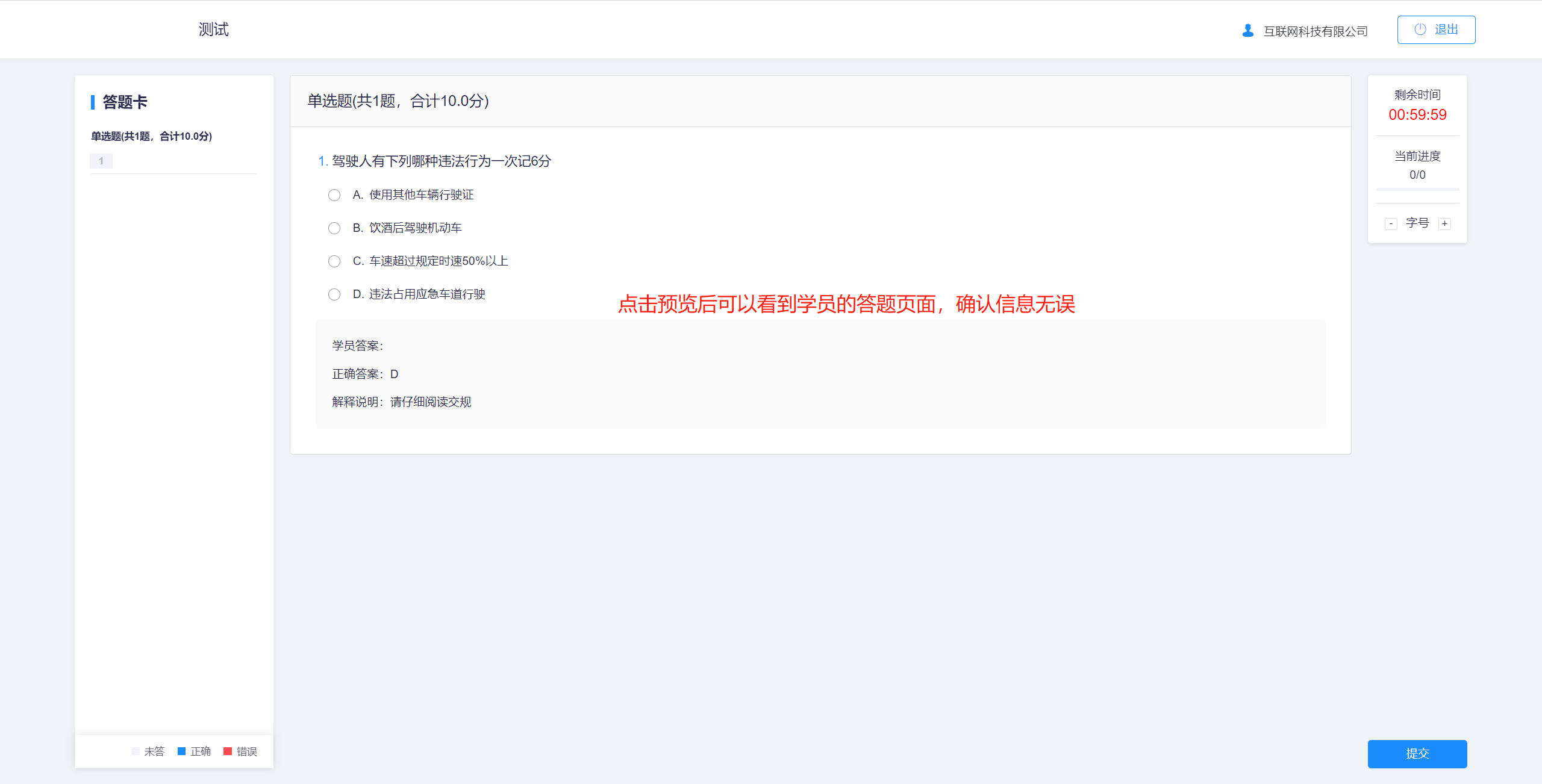The image size is (1542, 784).
Task: Click the 互联网科技有限公司 account name
Action: tap(1315, 31)
